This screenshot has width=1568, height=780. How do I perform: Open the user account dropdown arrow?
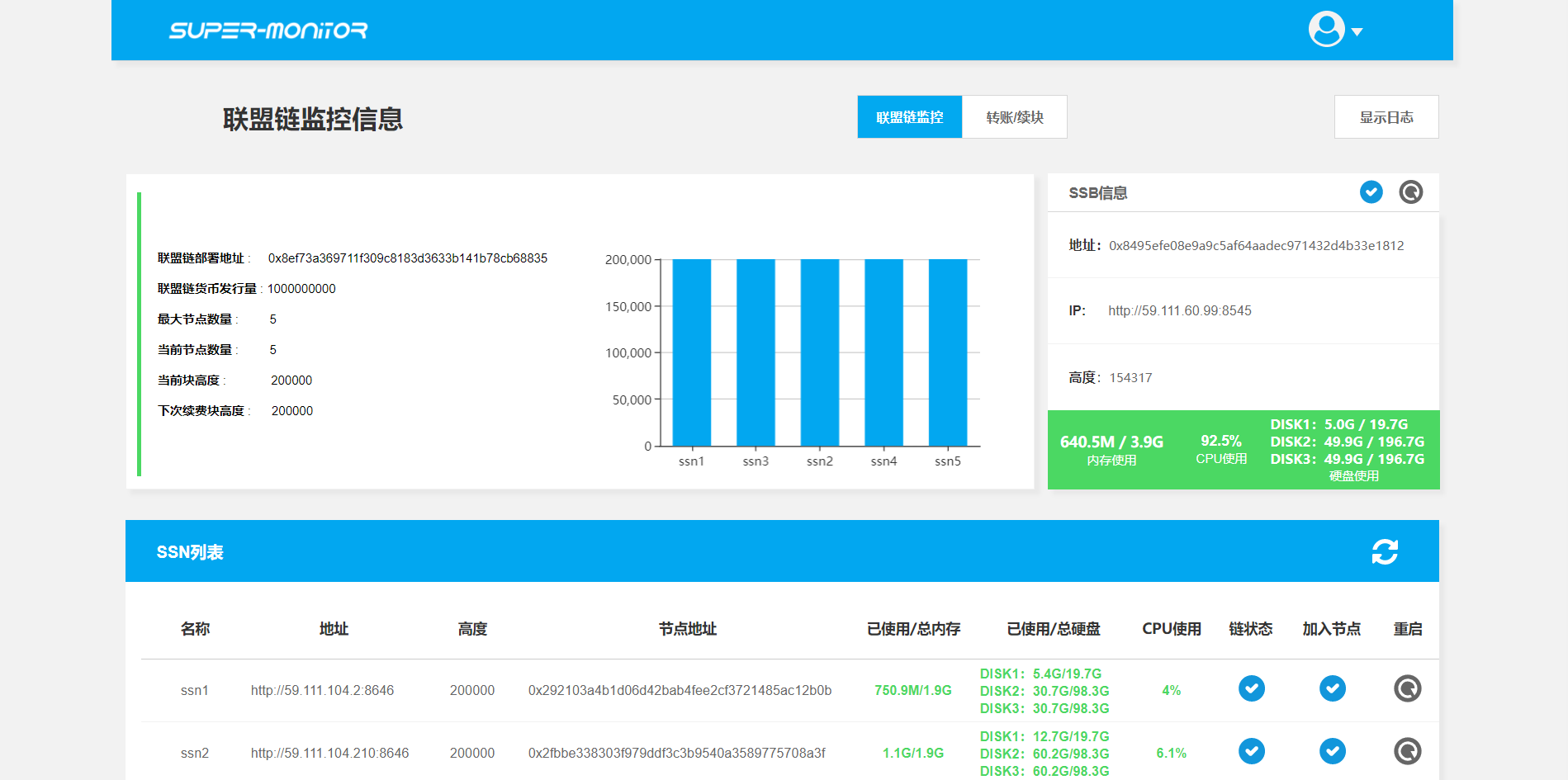point(1357,32)
